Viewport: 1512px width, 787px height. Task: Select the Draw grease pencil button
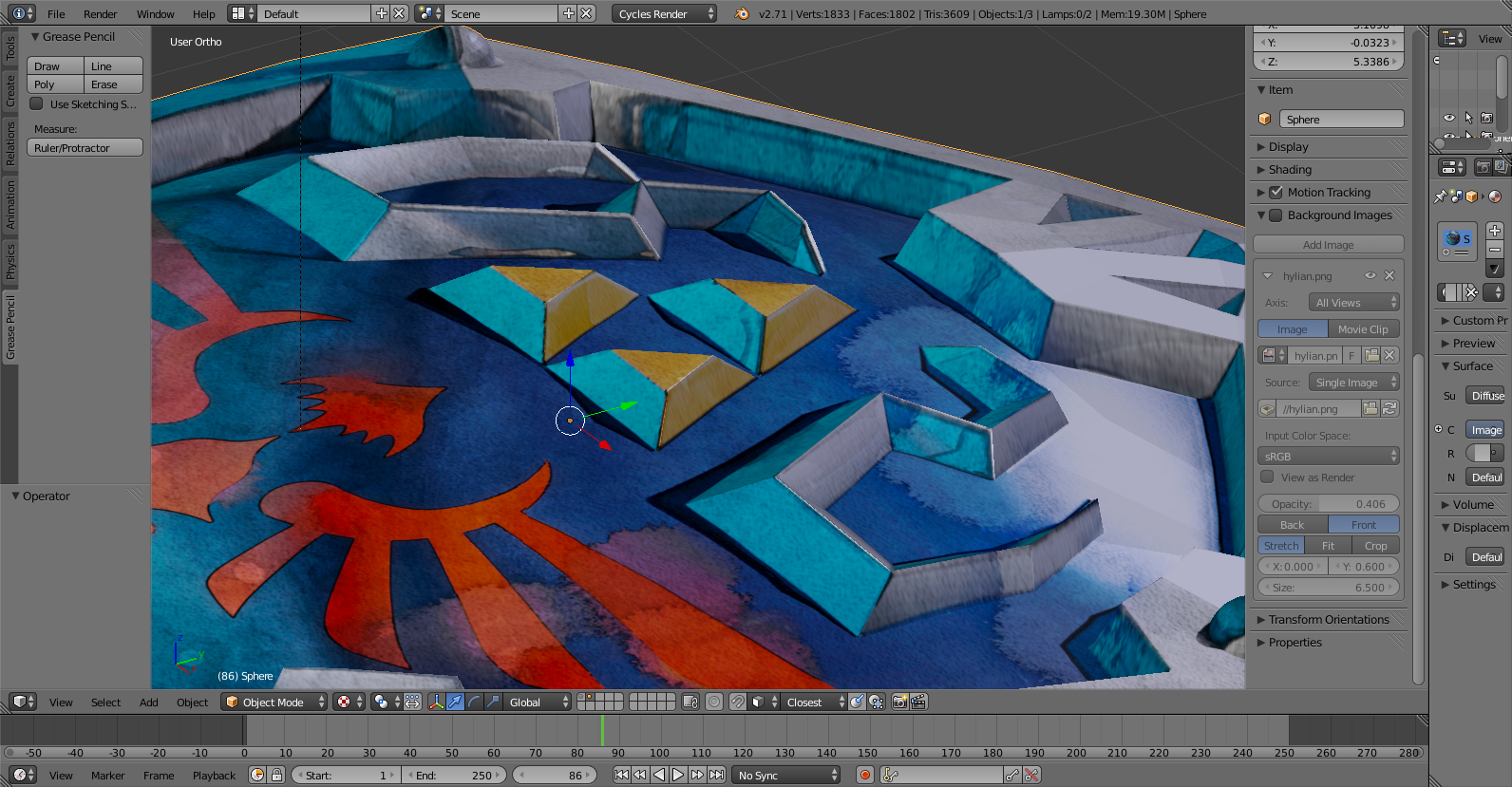click(56, 66)
